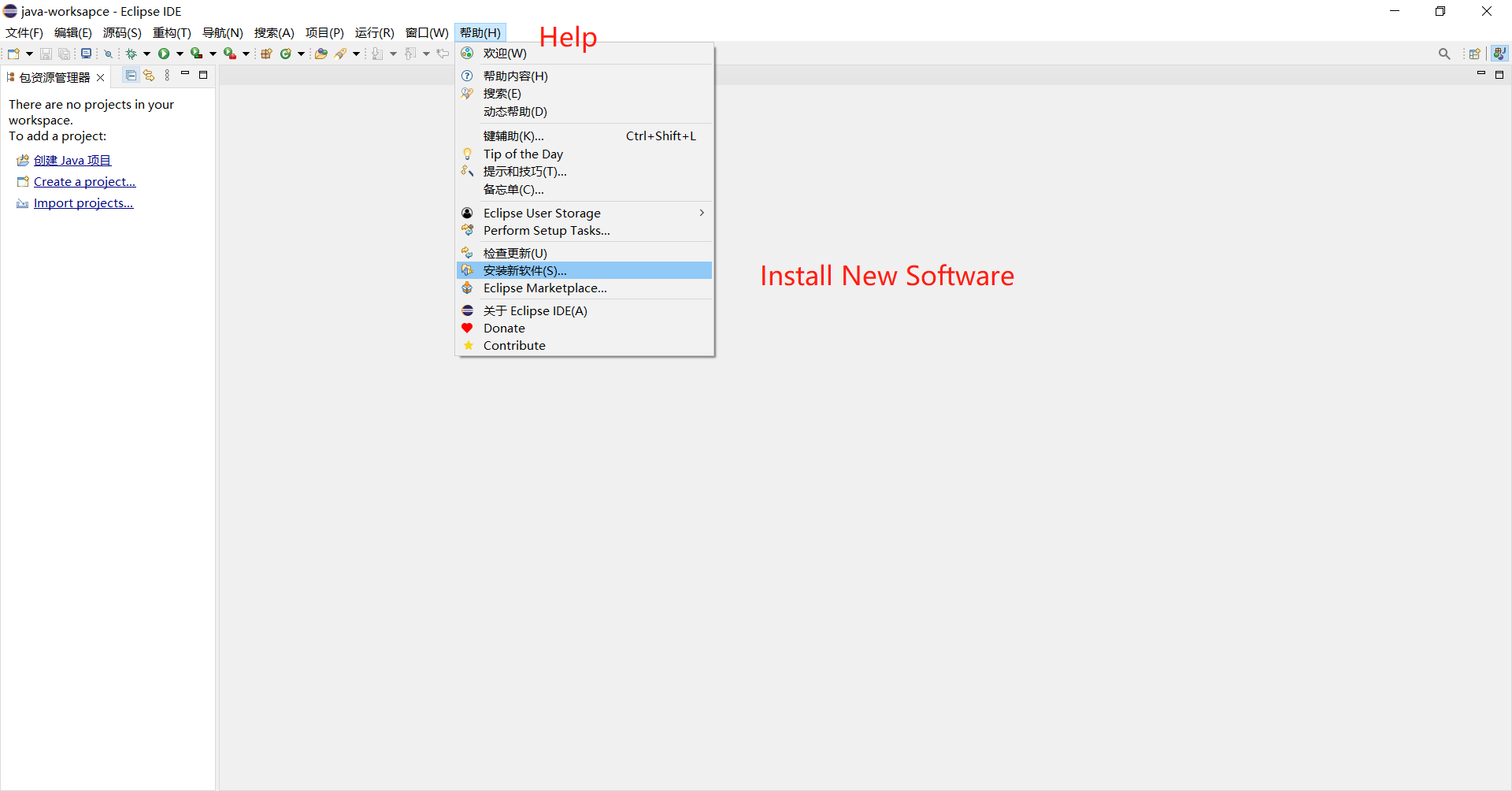
Task: Select the 包资源管理器 tab
Action: [x=54, y=77]
